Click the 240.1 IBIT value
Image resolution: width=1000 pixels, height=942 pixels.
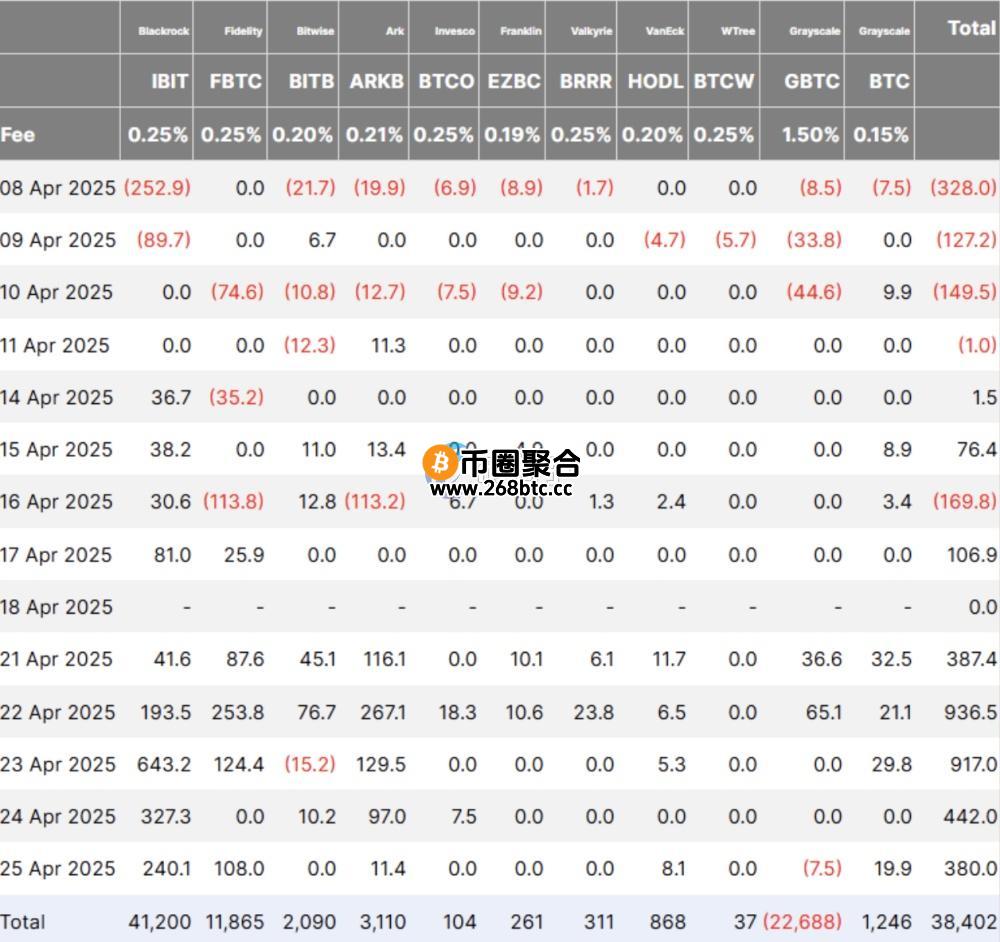(166, 869)
